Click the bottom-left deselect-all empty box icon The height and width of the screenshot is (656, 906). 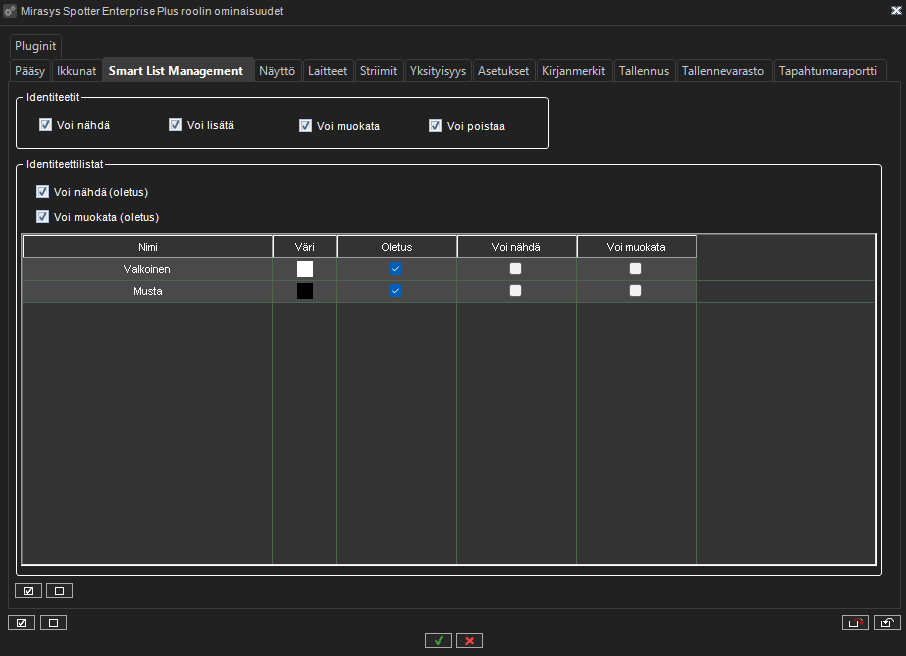(x=53, y=623)
